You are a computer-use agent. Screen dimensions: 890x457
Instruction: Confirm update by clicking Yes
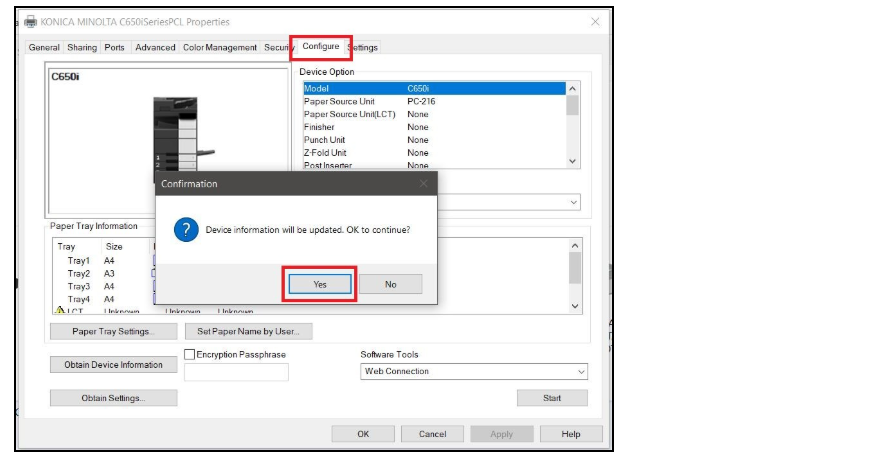tap(320, 284)
